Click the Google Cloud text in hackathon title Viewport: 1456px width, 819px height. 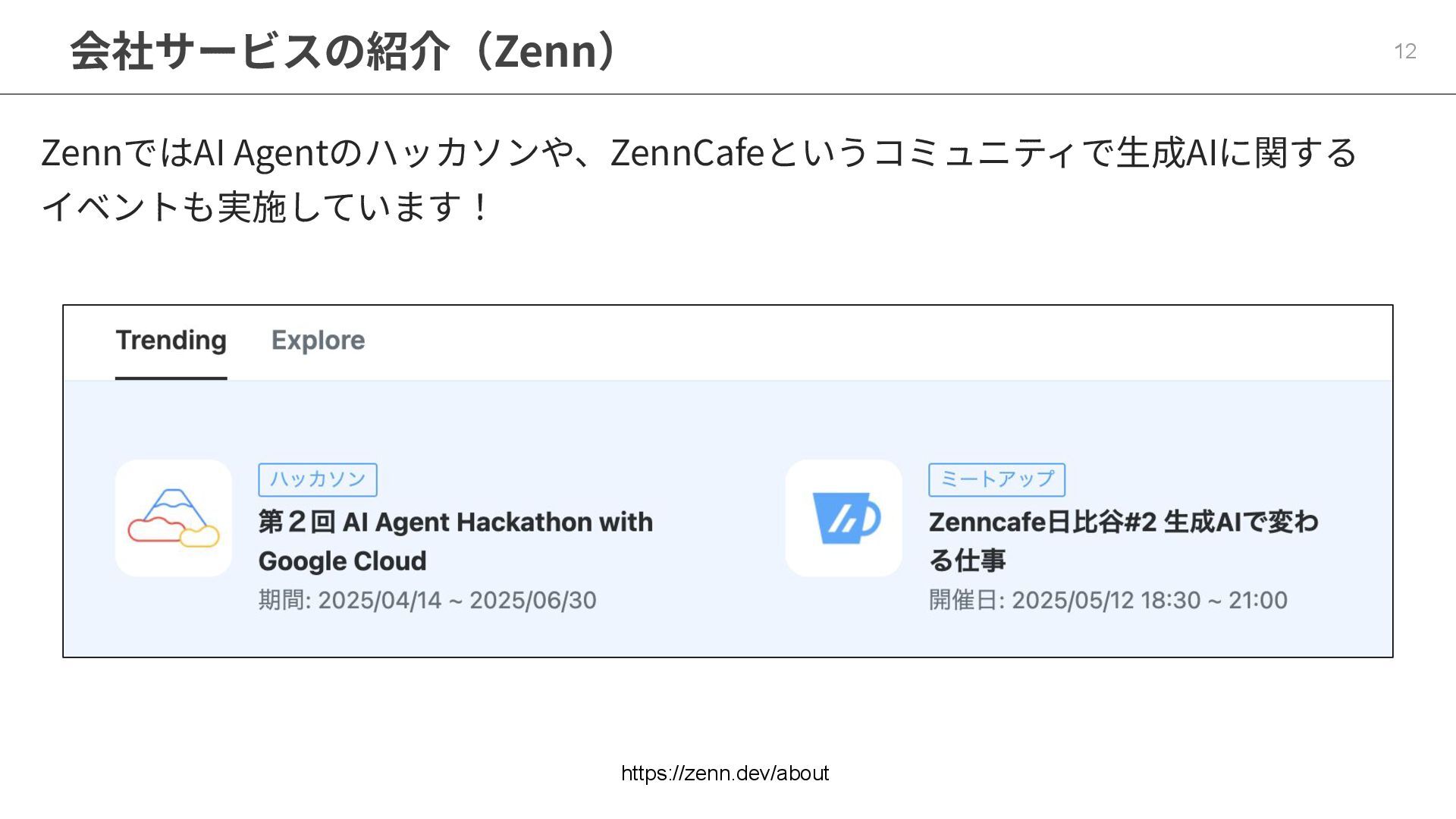[x=342, y=561]
